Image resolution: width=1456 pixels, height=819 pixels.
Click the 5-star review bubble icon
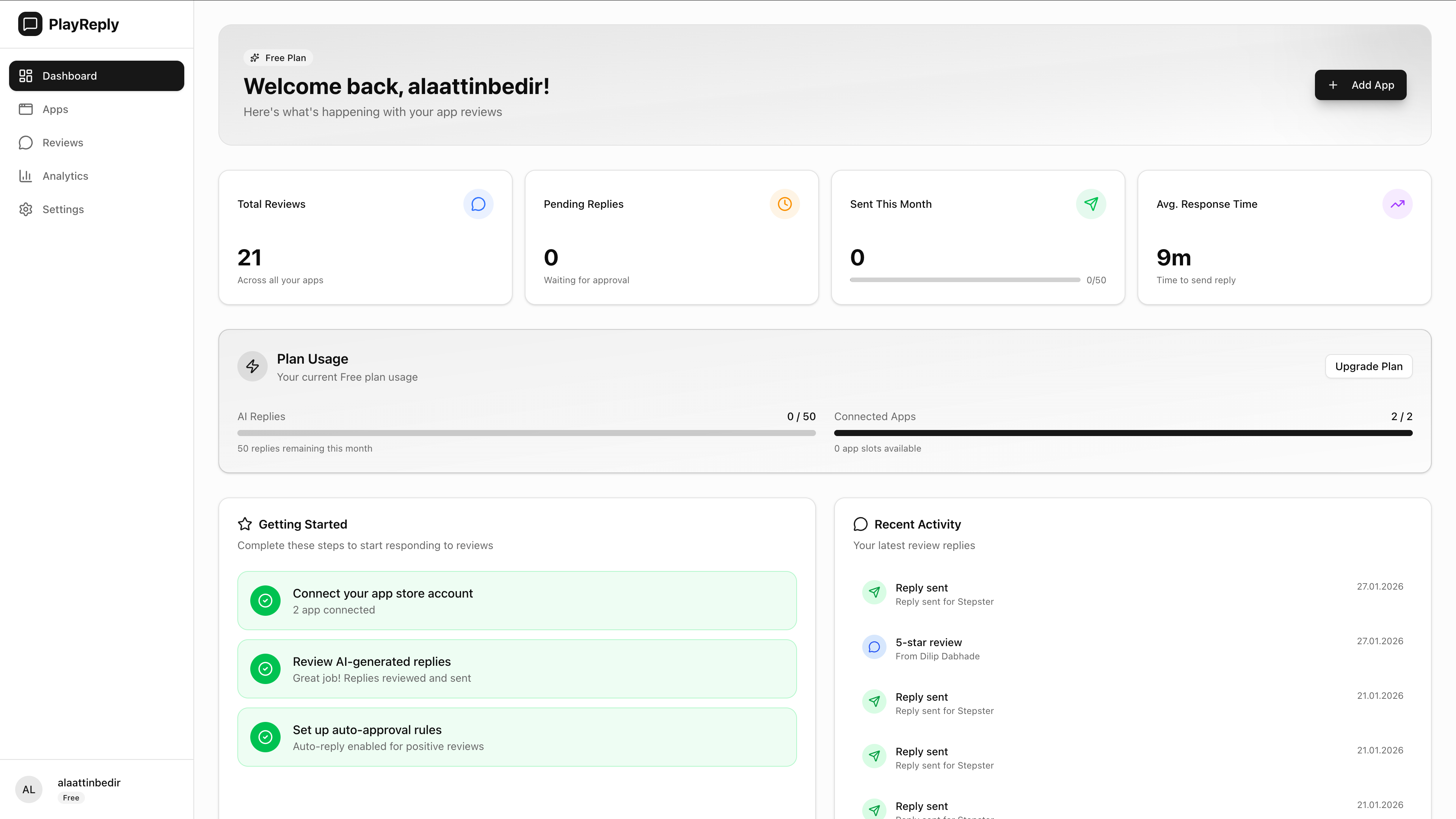coord(874,647)
